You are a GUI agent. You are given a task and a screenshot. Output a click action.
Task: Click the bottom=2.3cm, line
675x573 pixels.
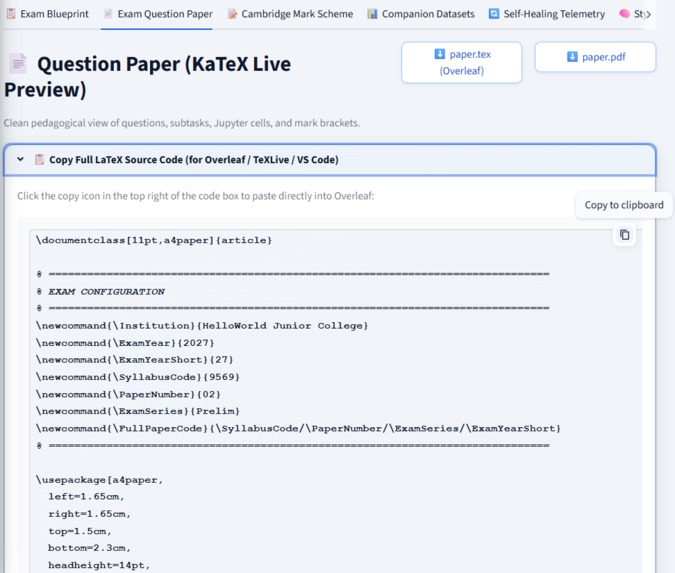pos(90,548)
